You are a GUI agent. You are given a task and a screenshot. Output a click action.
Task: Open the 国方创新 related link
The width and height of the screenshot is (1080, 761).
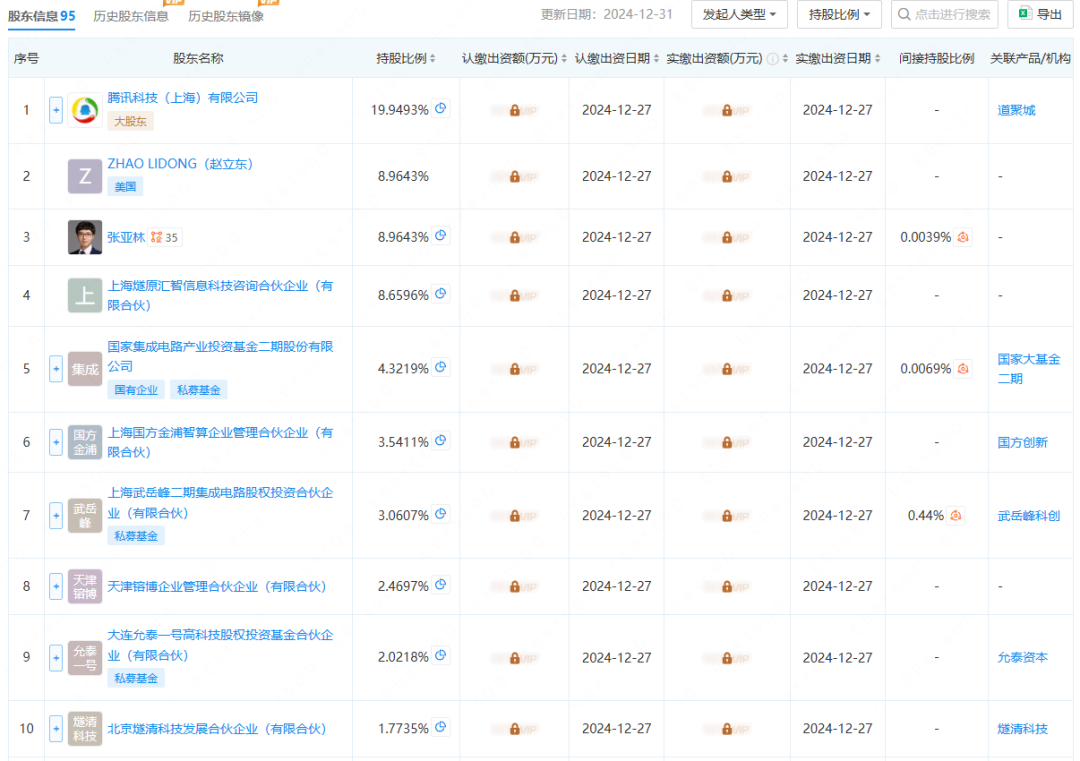point(1022,442)
